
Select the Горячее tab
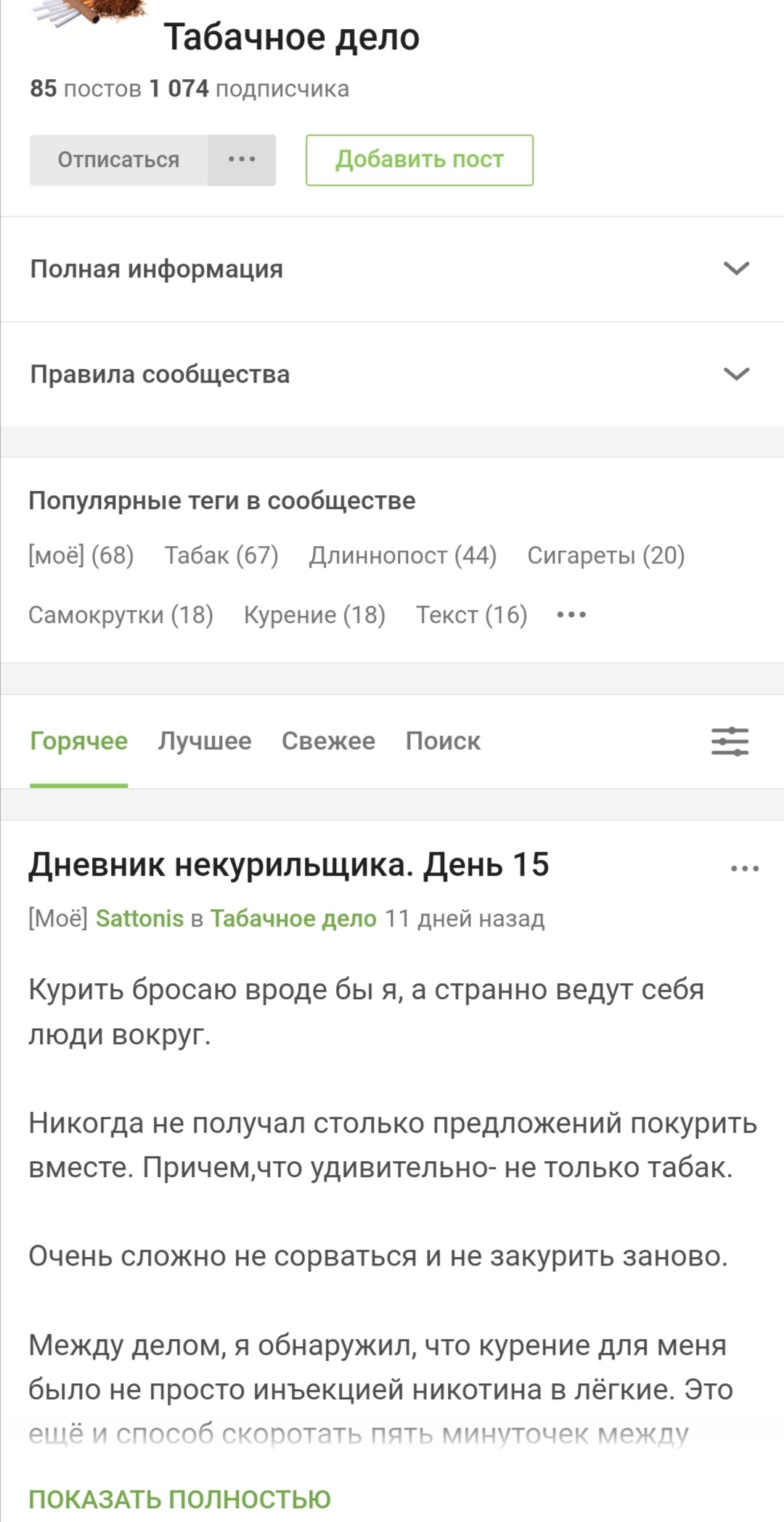pos(78,741)
